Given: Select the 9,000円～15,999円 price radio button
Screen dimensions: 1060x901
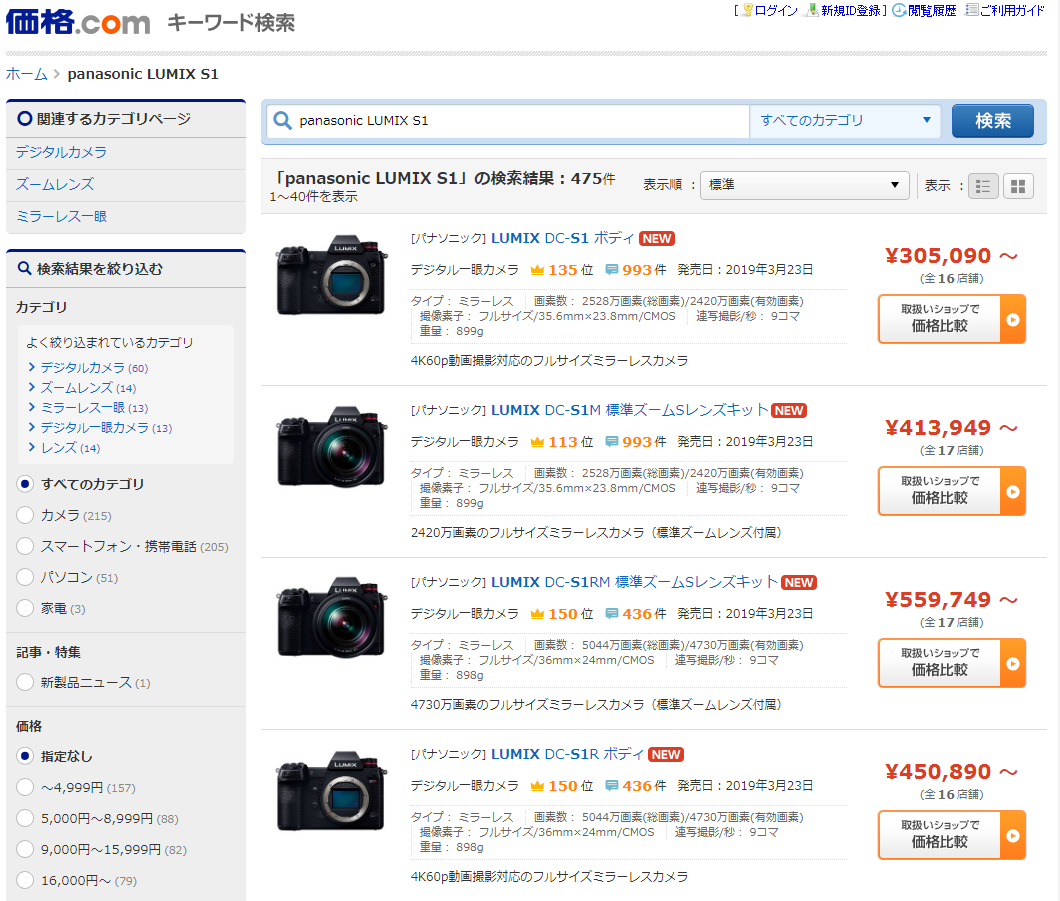Looking at the screenshot, I should click(x=25, y=850).
